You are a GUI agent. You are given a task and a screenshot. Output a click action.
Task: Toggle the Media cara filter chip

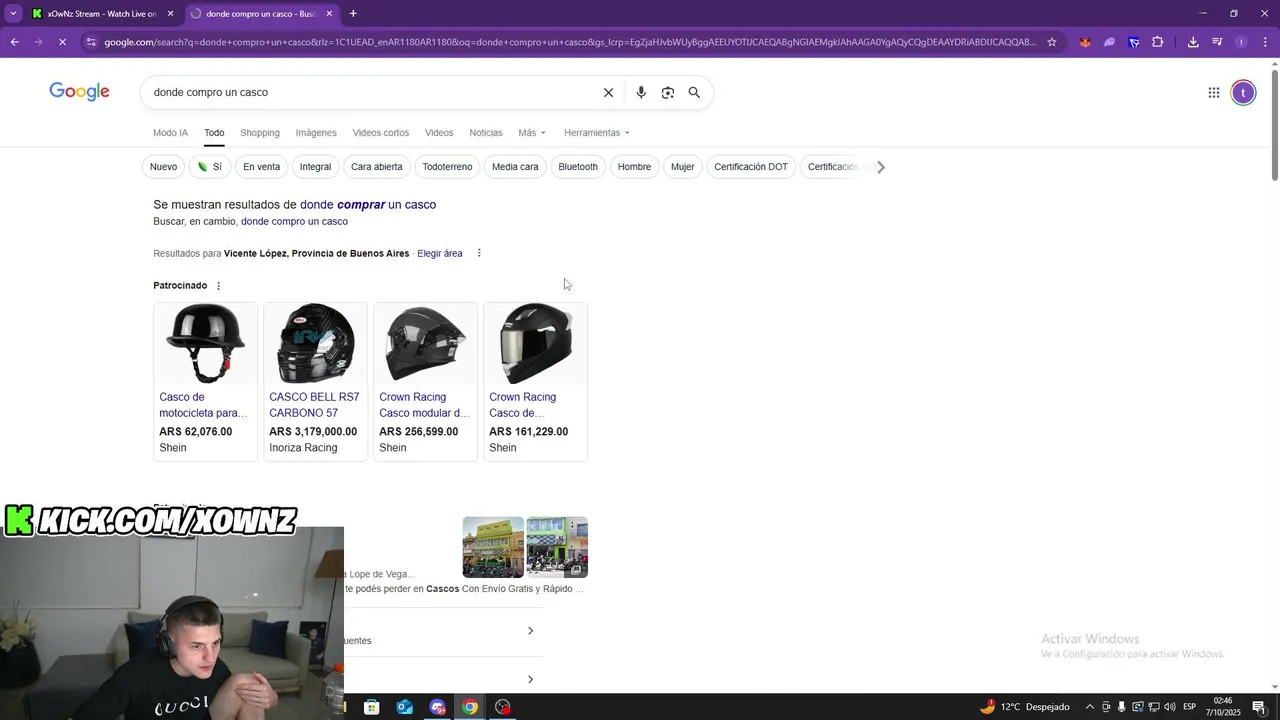[x=515, y=167]
